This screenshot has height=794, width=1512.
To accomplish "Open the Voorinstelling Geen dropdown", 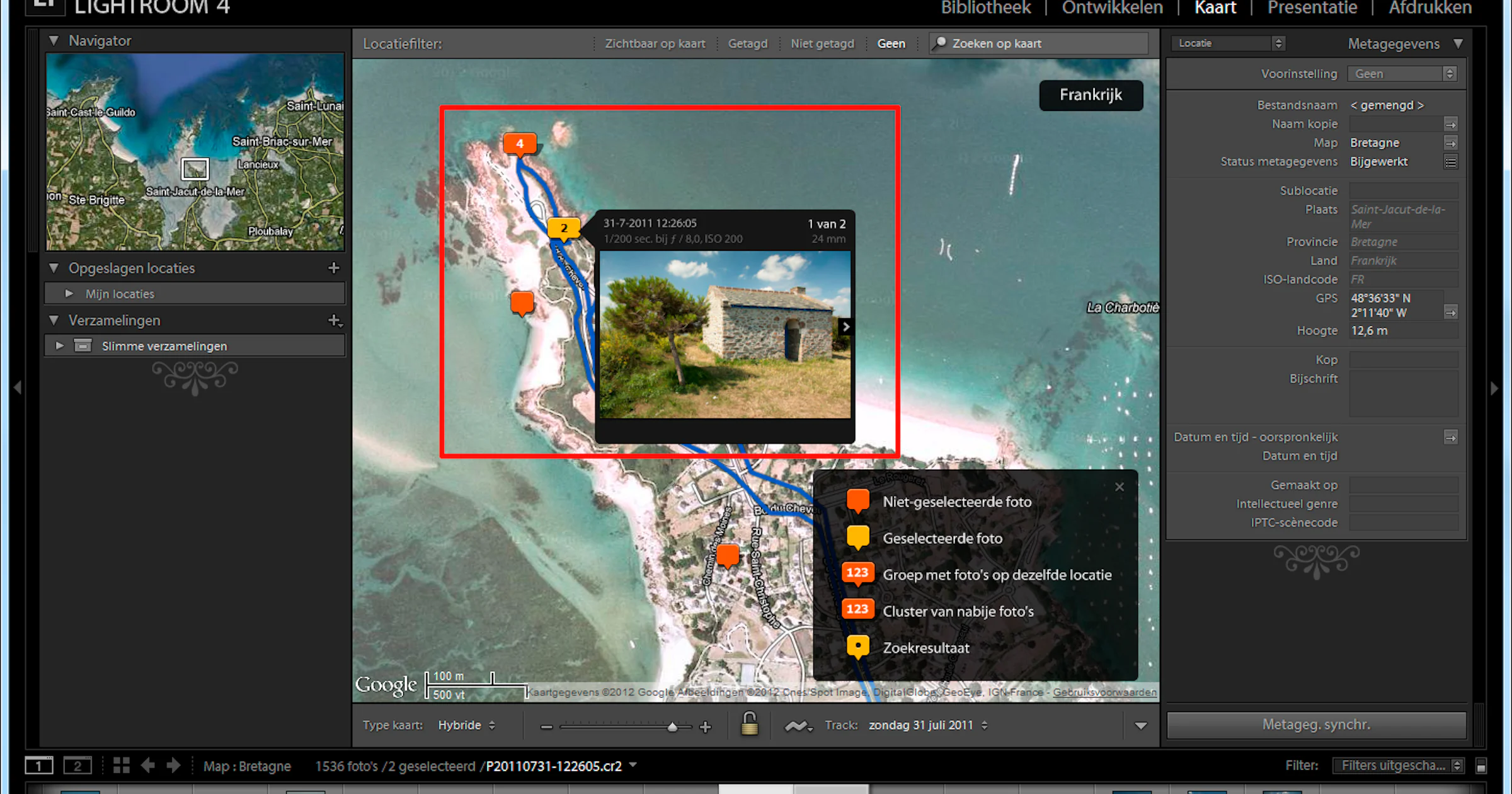I will tap(1402, 74).
